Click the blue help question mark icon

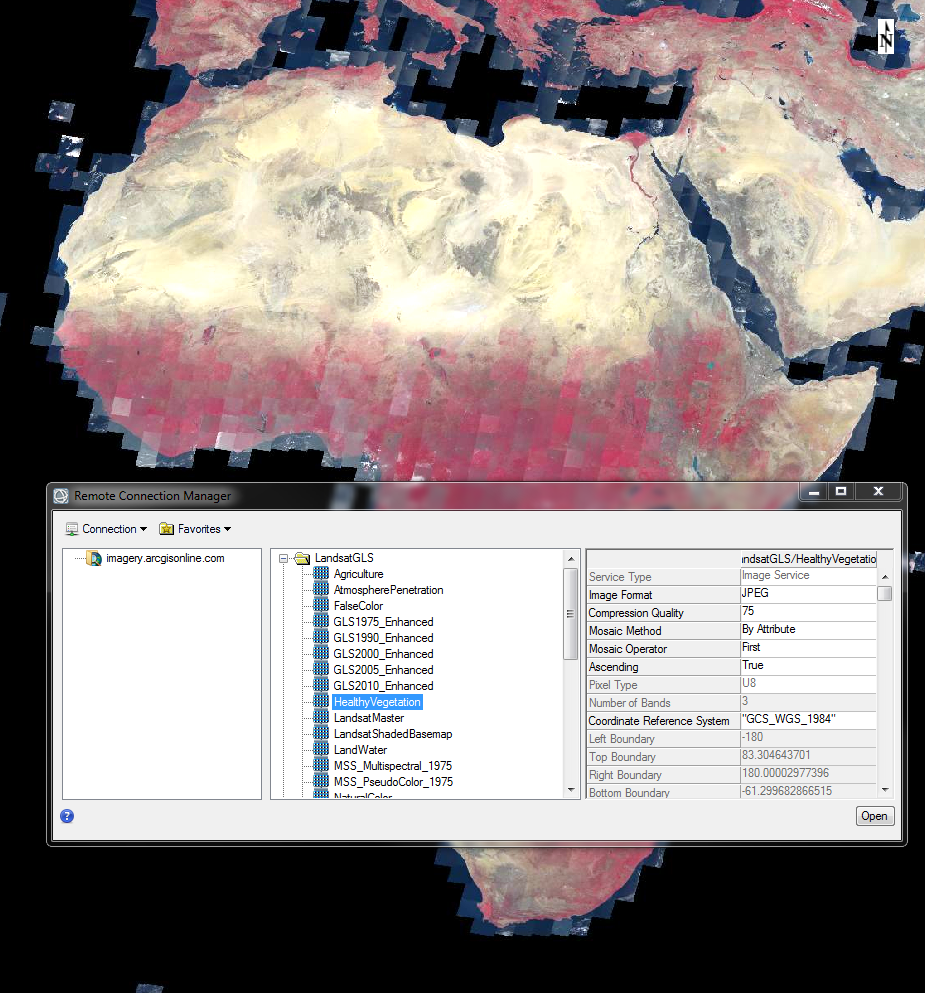67,816
